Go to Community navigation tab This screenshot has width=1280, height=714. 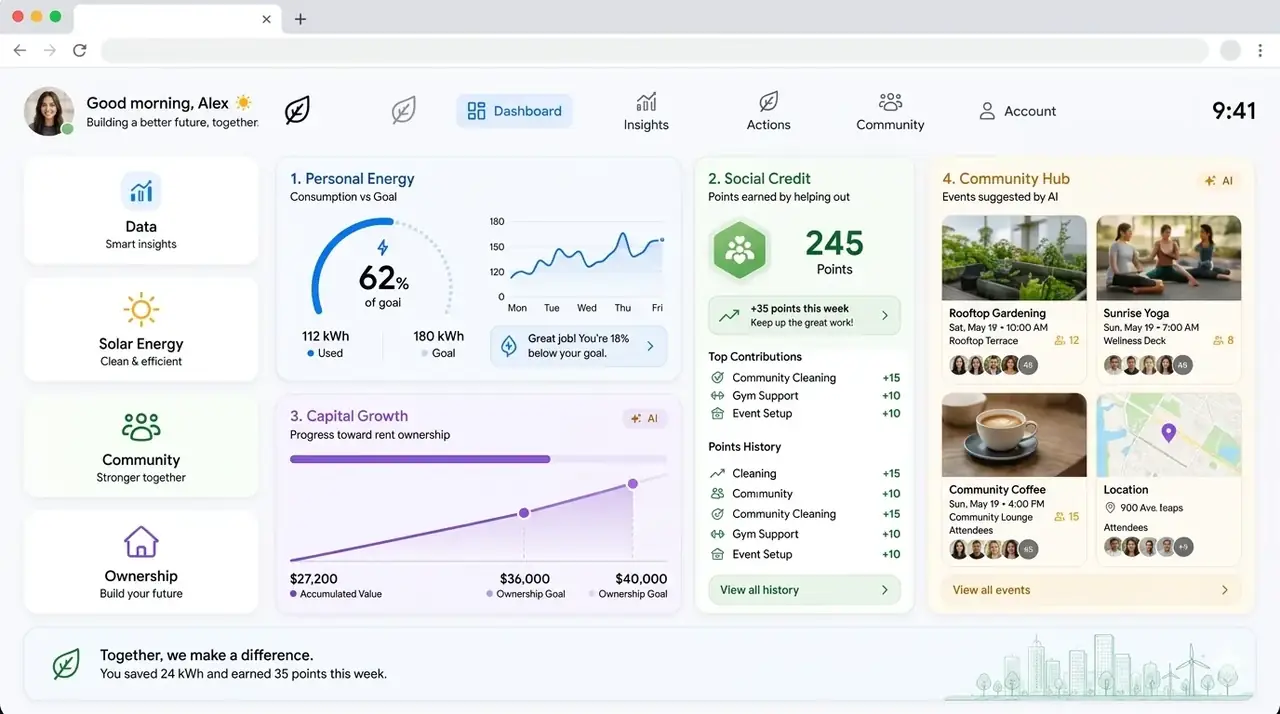point(890,111)
